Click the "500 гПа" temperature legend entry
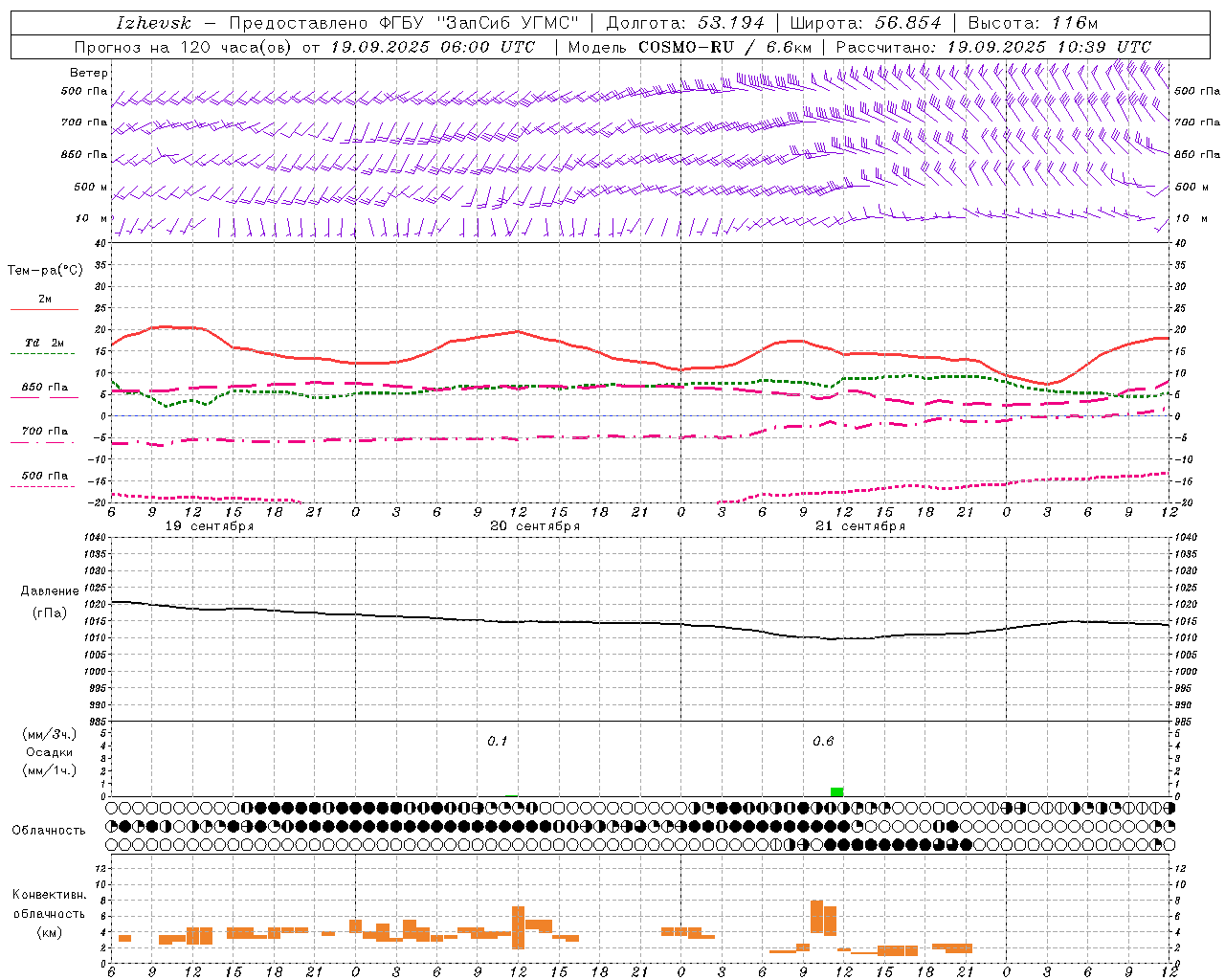1225x980 pixels. pyautogui.click(x=45, y=476)
